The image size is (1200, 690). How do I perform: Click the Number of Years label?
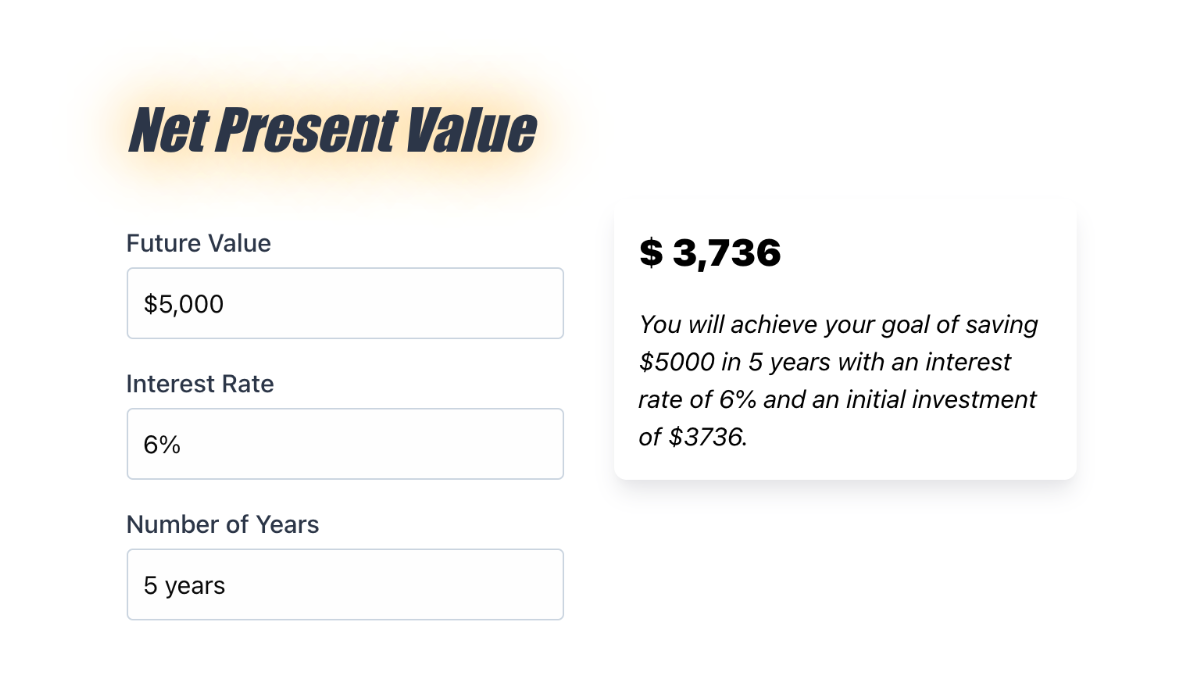point(222,525)
